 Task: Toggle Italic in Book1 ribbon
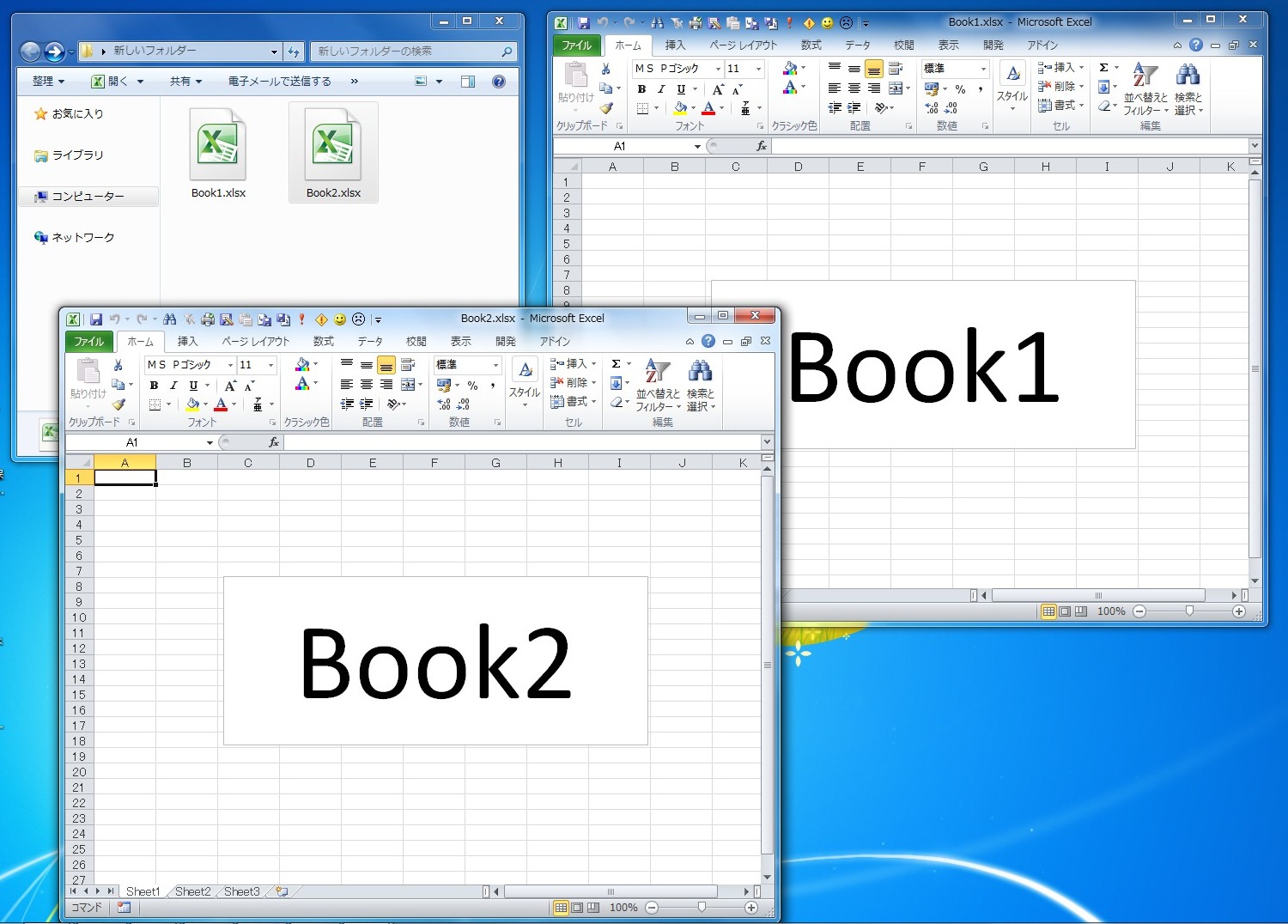661,89
